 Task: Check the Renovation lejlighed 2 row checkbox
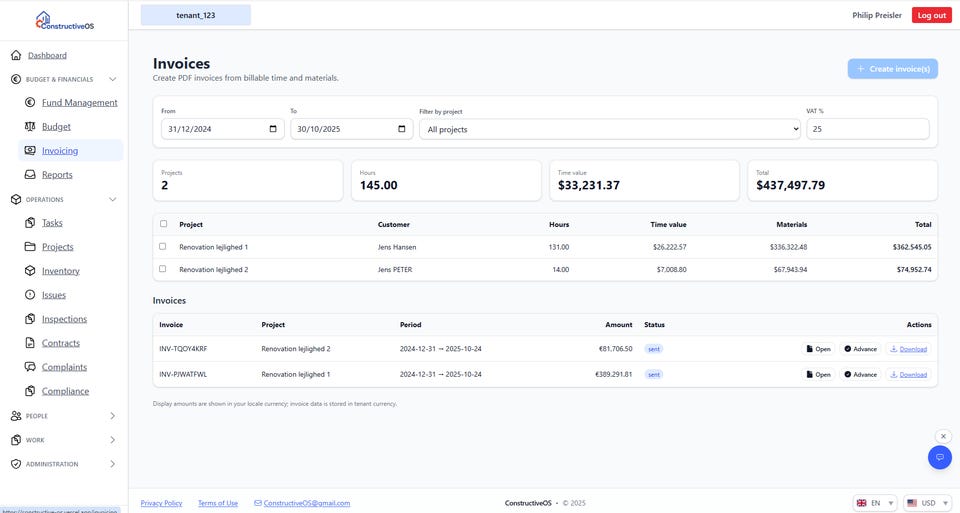pyautogui.click(x=163, y=269)
